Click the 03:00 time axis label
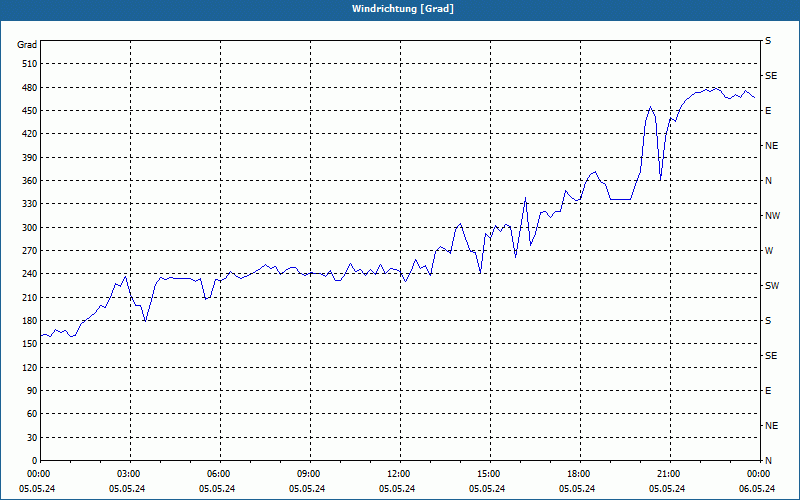800x500 pixels. (x=131, y=474)
